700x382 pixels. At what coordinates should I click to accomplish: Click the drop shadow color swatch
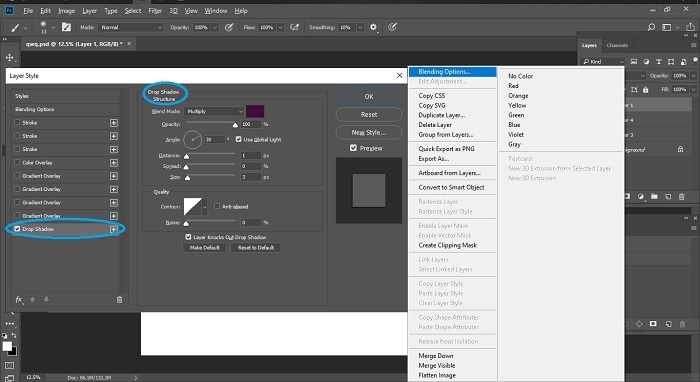click(255, 111)
